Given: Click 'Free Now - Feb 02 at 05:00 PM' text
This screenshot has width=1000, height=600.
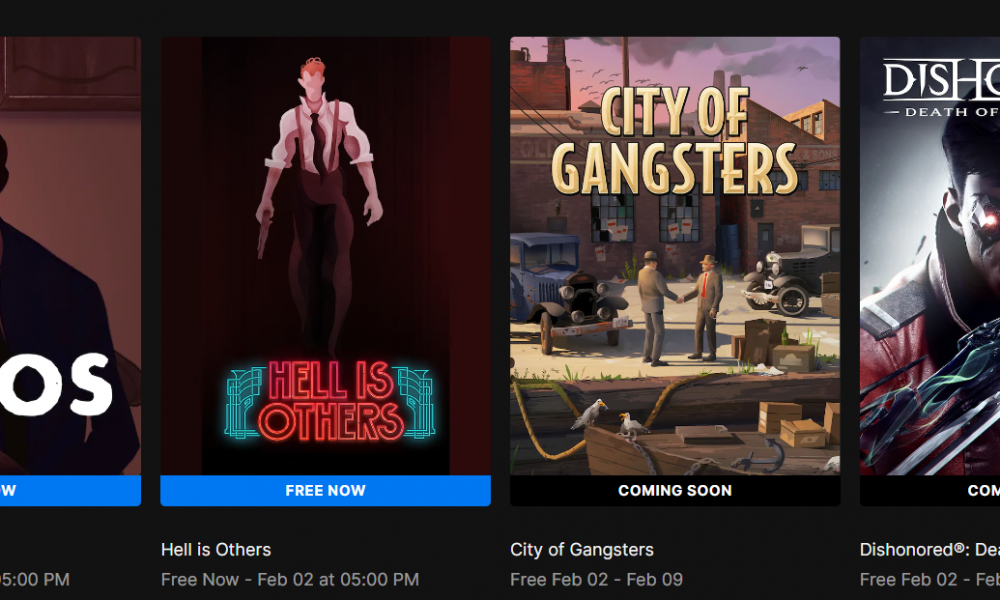Looking at the screenshot, I should [290, 580].
